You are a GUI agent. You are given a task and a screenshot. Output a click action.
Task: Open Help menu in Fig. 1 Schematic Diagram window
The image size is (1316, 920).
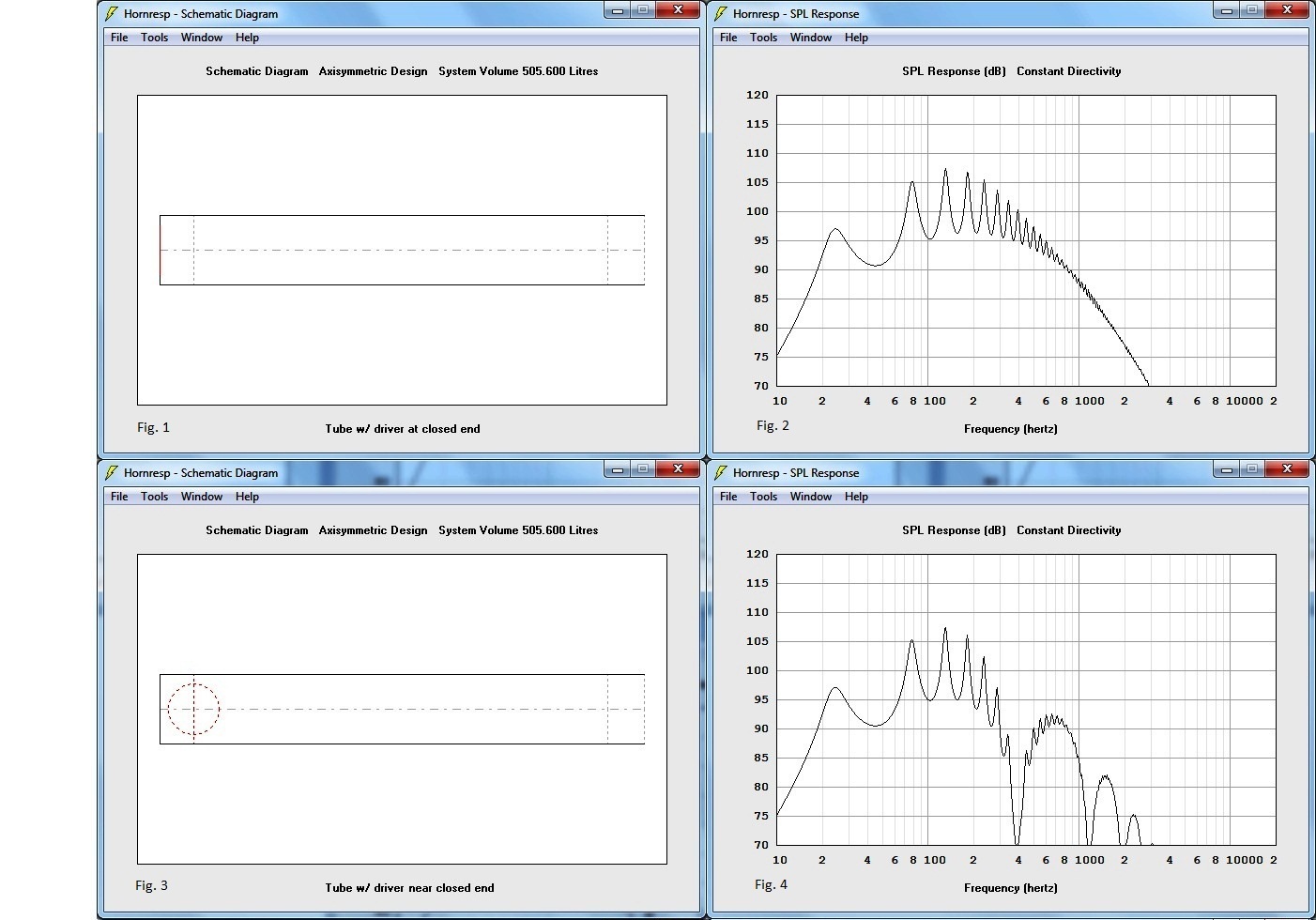[247, 38]
